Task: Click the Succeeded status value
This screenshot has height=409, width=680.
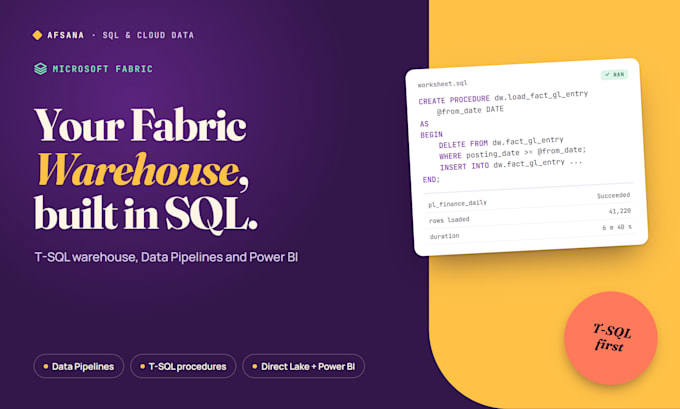Action: pos(613,196)
